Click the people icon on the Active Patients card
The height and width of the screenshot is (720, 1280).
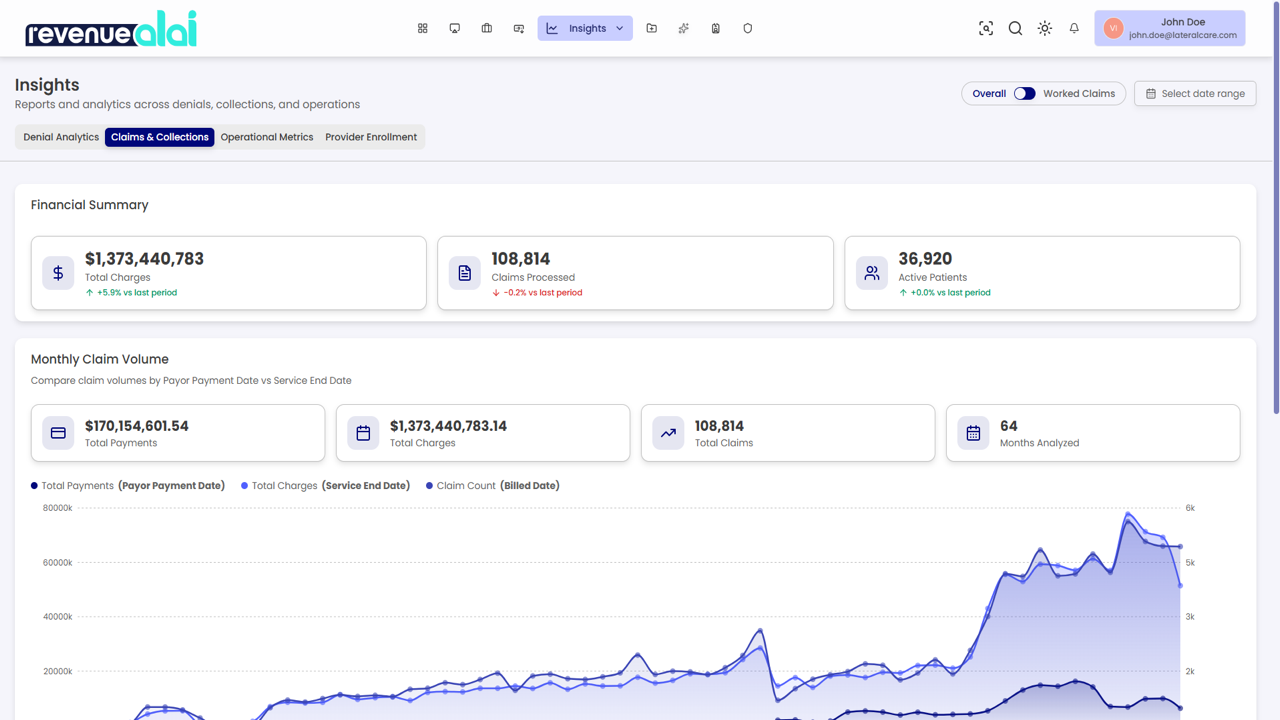click(872, 273)
